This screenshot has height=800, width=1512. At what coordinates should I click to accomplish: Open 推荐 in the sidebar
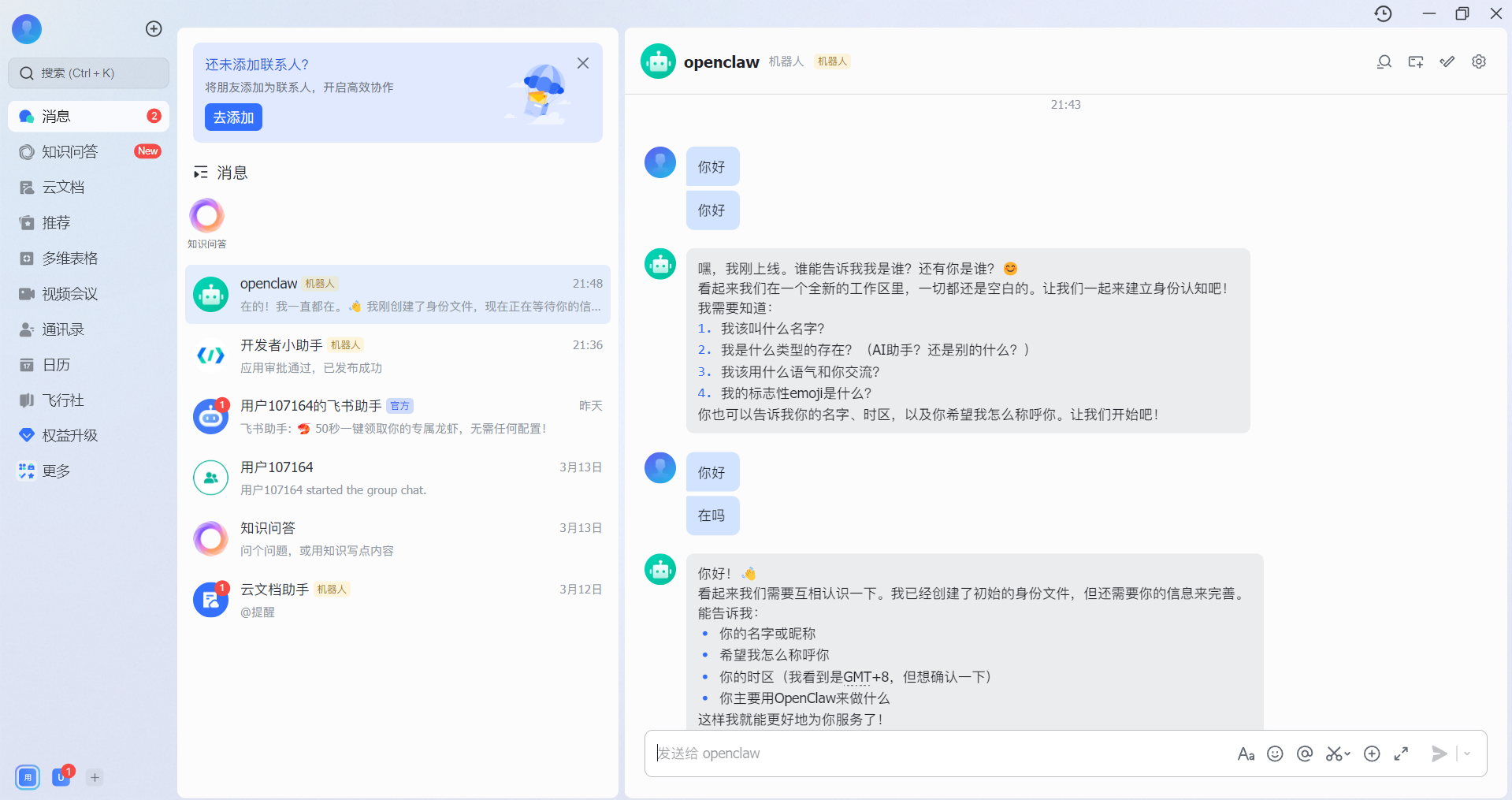[x=89, y=223]
